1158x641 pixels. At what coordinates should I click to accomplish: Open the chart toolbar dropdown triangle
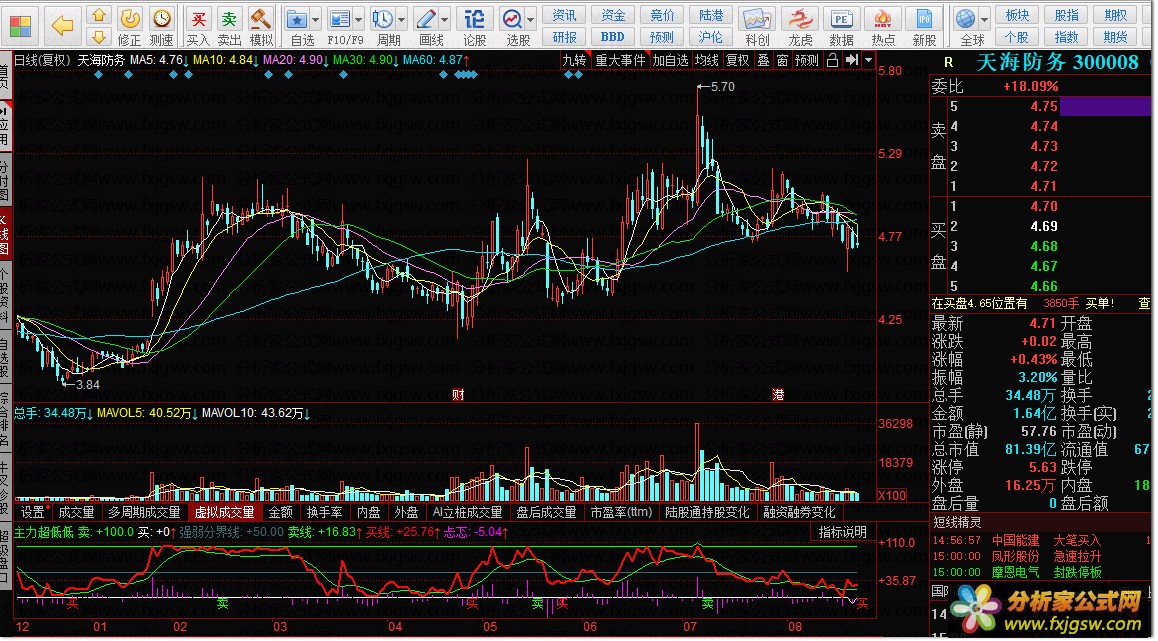click(868, 61)
